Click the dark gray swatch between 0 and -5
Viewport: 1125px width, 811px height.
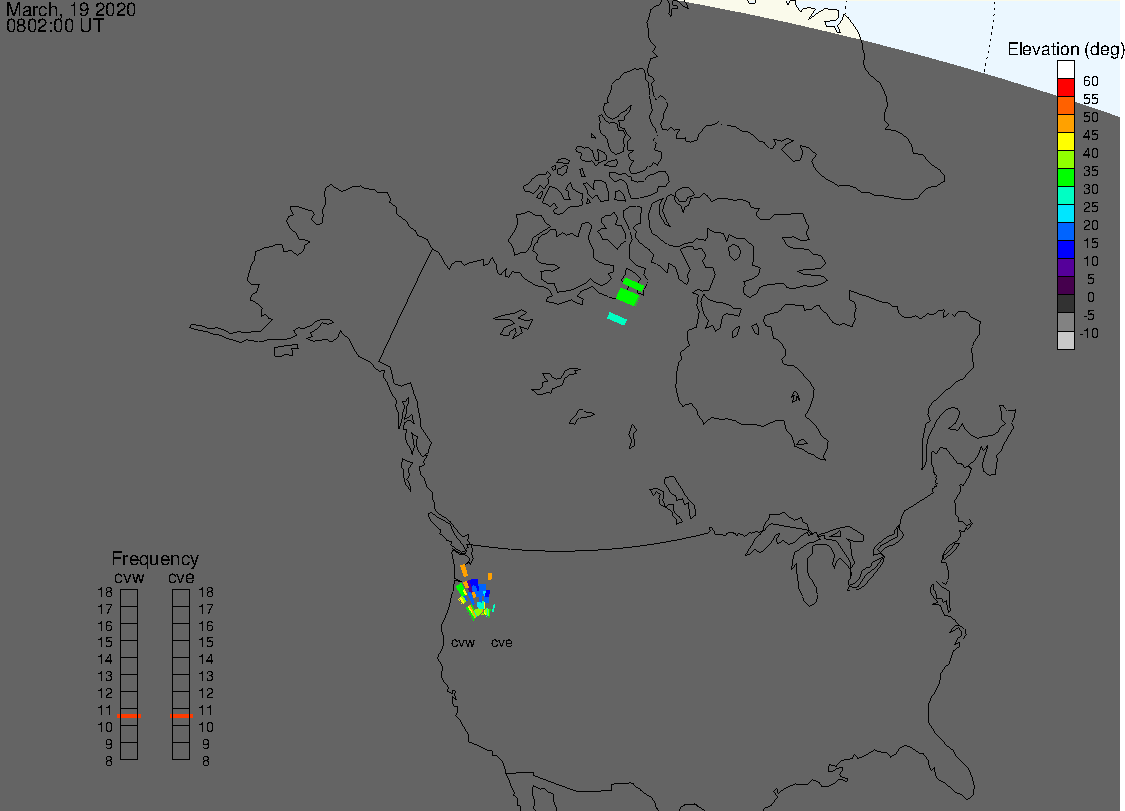tap(1065, 304)
